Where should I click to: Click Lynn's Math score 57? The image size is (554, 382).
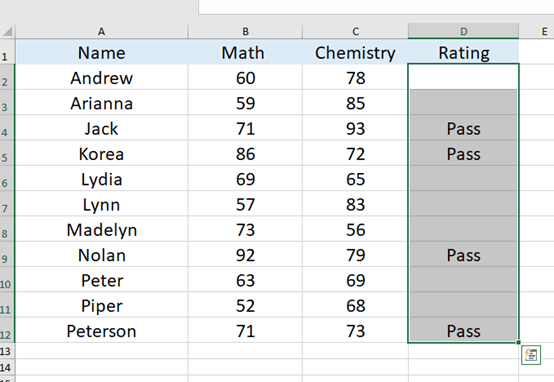[x=245, y=204]
